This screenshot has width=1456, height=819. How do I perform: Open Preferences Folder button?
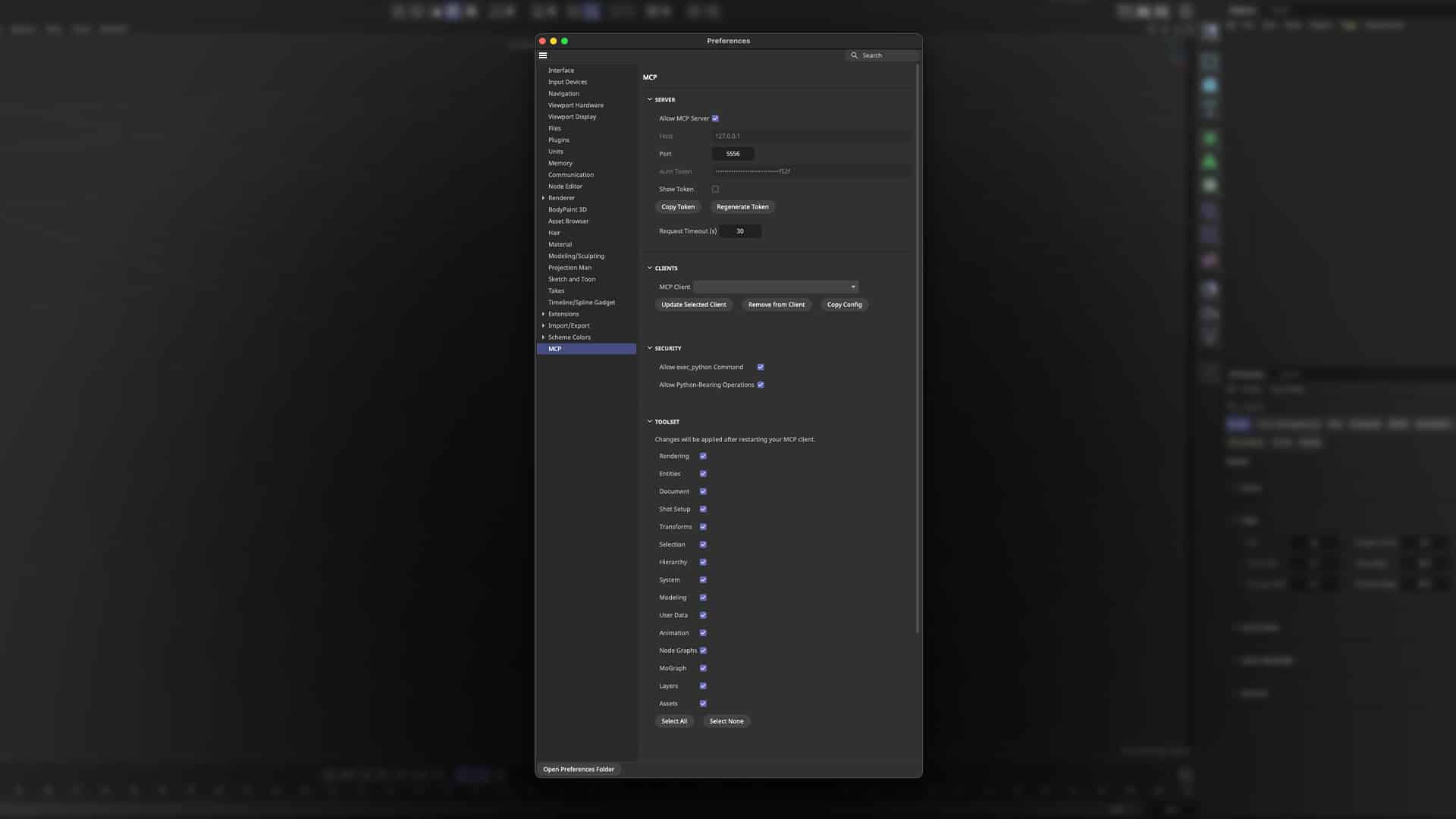coord(579,769)
